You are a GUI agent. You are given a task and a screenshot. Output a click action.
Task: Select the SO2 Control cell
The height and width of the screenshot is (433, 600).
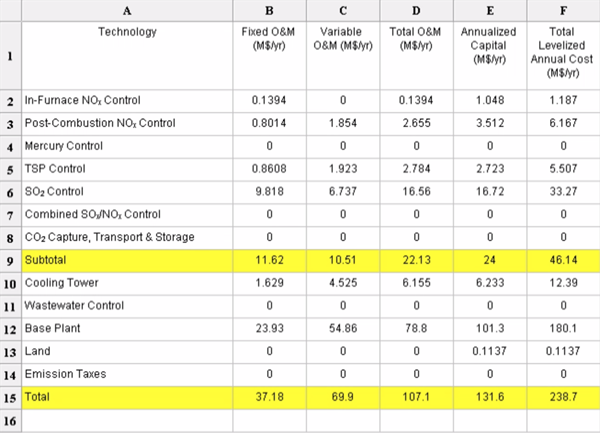click(x=127, y=192)
